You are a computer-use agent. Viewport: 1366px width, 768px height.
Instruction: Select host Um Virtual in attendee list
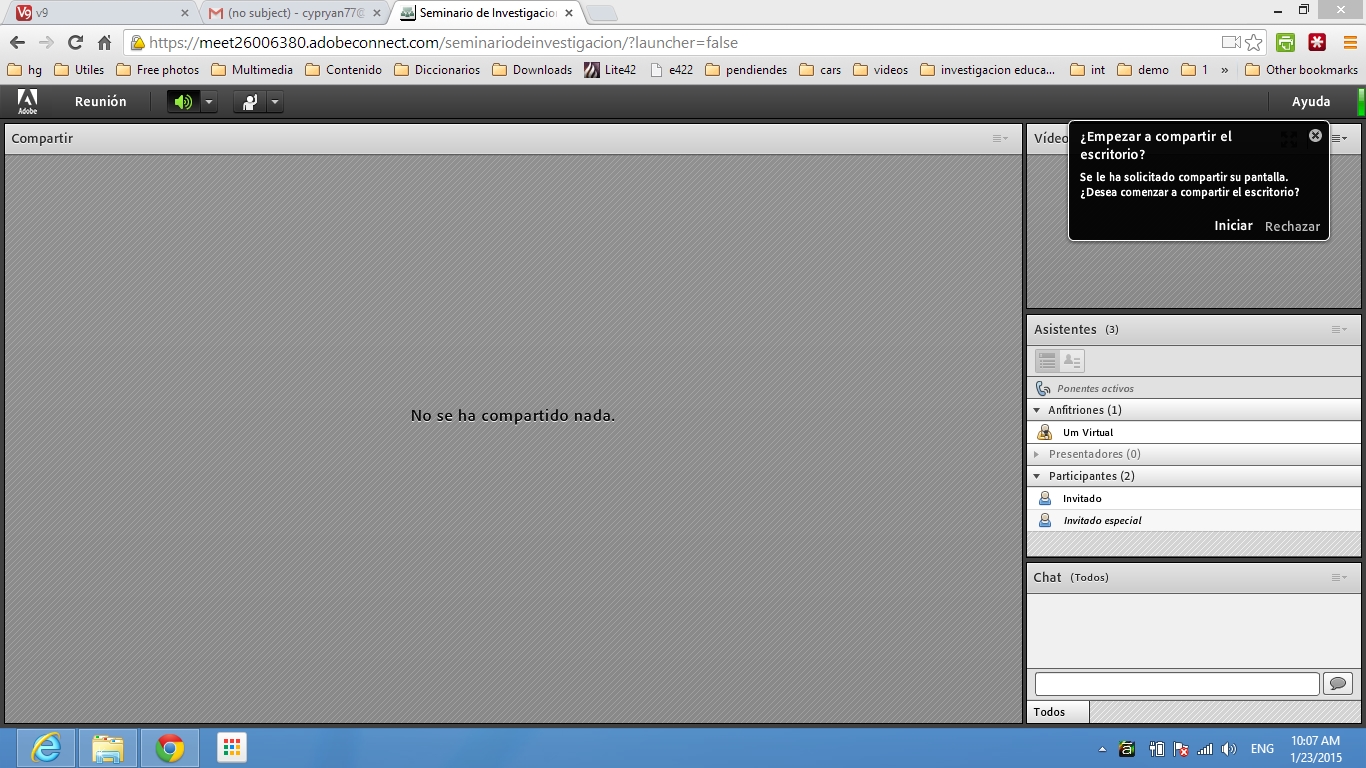(x=1194, y=432)
